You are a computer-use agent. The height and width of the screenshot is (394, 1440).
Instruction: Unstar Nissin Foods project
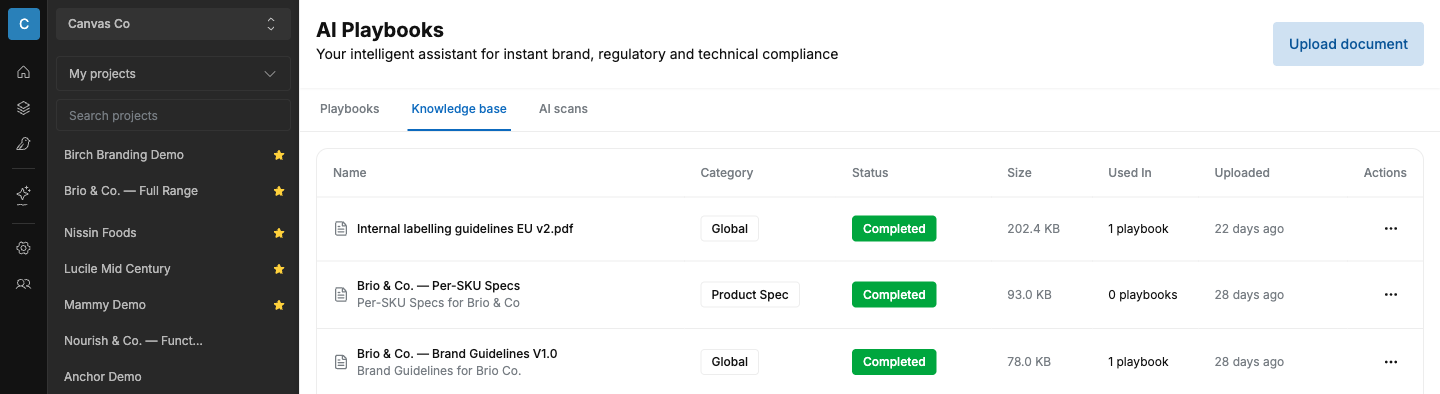click(x=279, y=233)
